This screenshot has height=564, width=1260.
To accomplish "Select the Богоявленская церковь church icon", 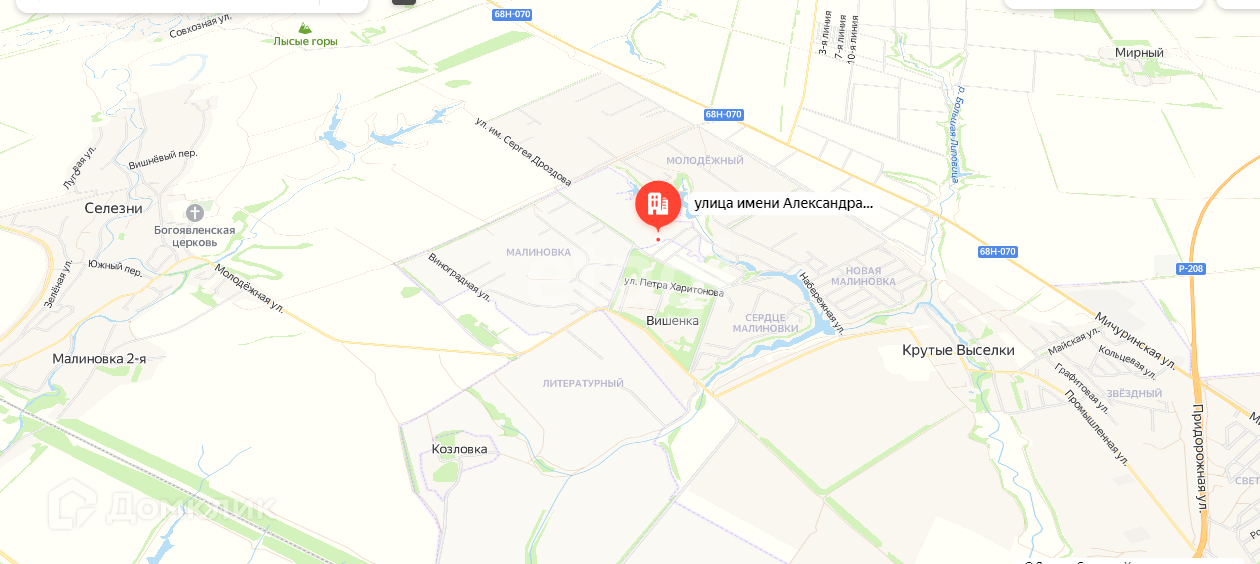I will pos(195,213).
